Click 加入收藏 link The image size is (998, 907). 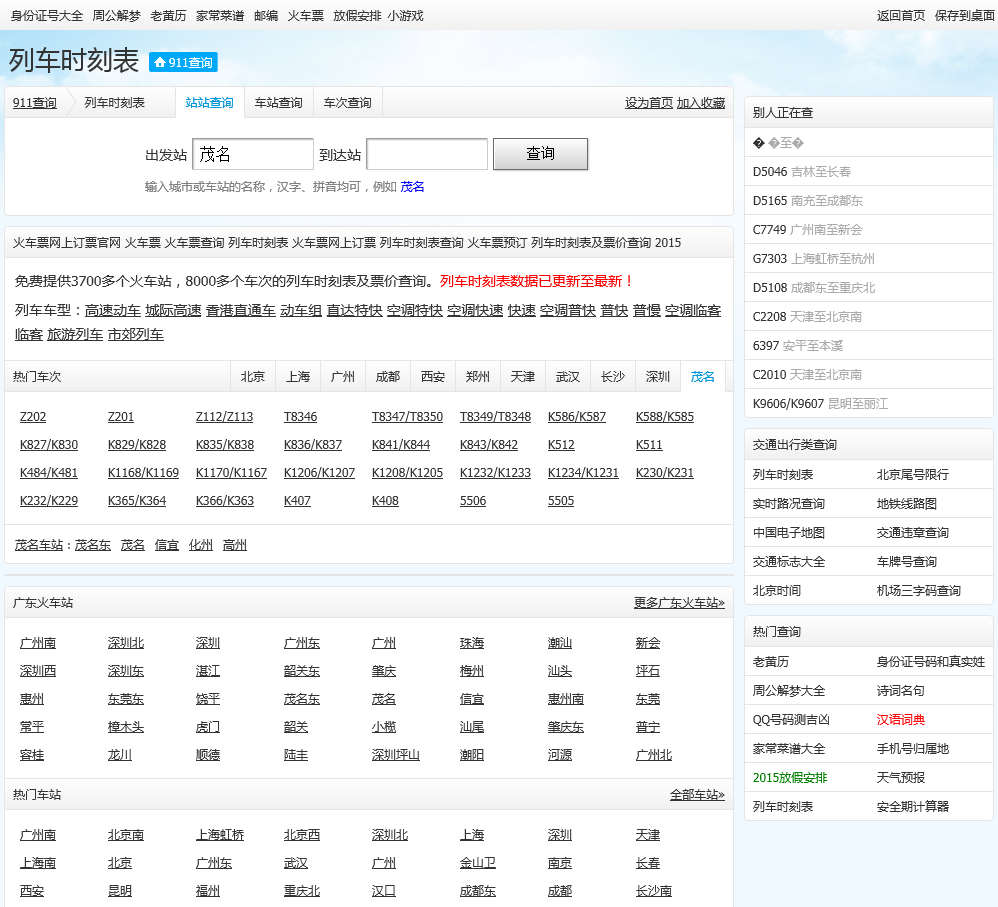[x=701, y=103]
